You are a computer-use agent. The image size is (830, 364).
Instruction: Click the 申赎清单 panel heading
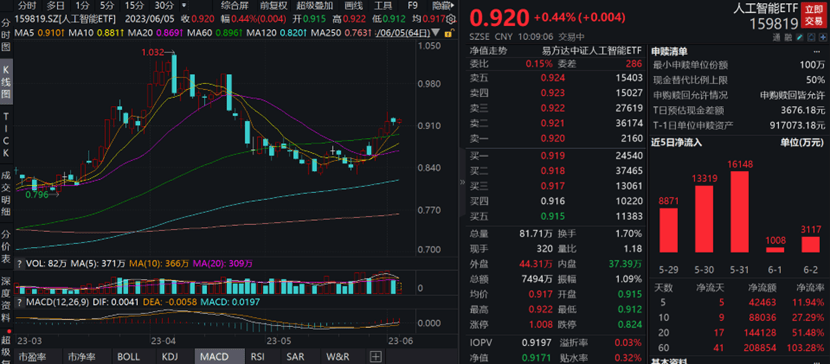669,51
